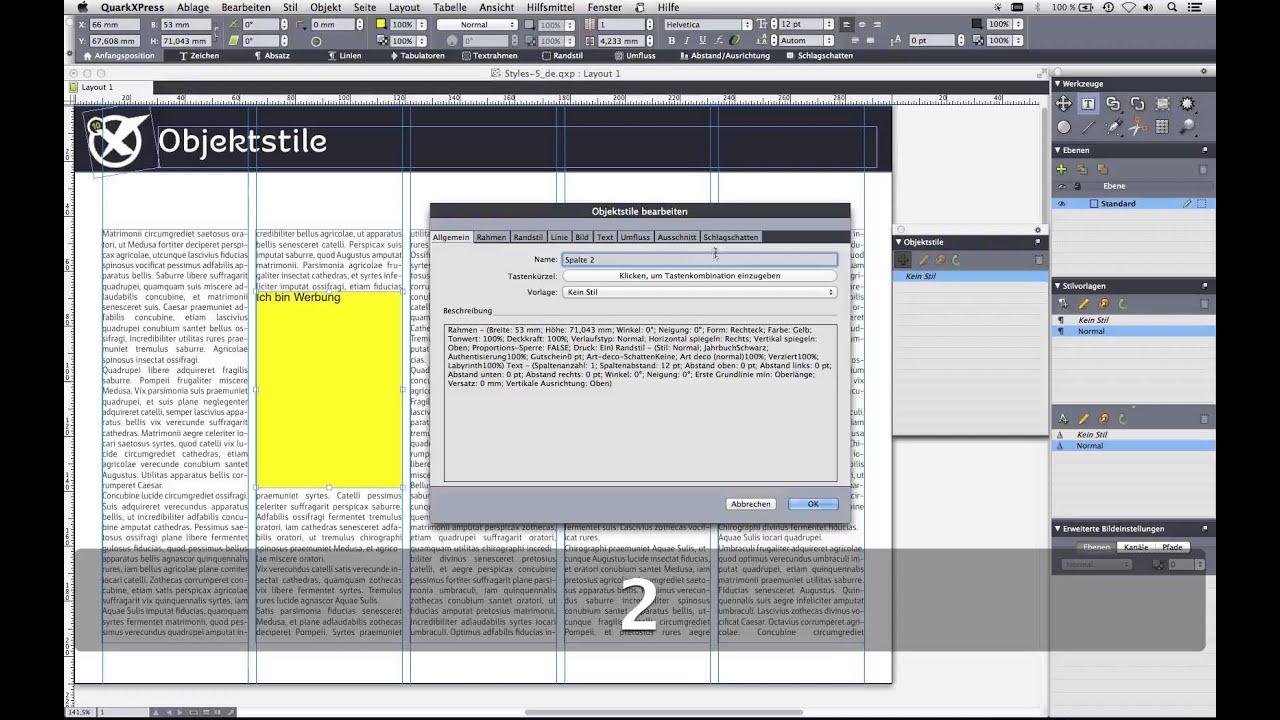
Task: Click the OK button
Action: [x=813, y=504]
